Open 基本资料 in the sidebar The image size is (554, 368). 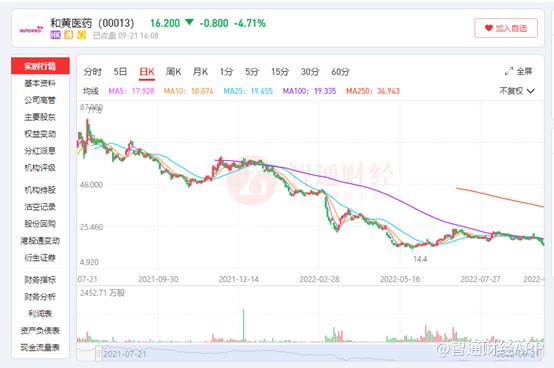tap(40, 83)
